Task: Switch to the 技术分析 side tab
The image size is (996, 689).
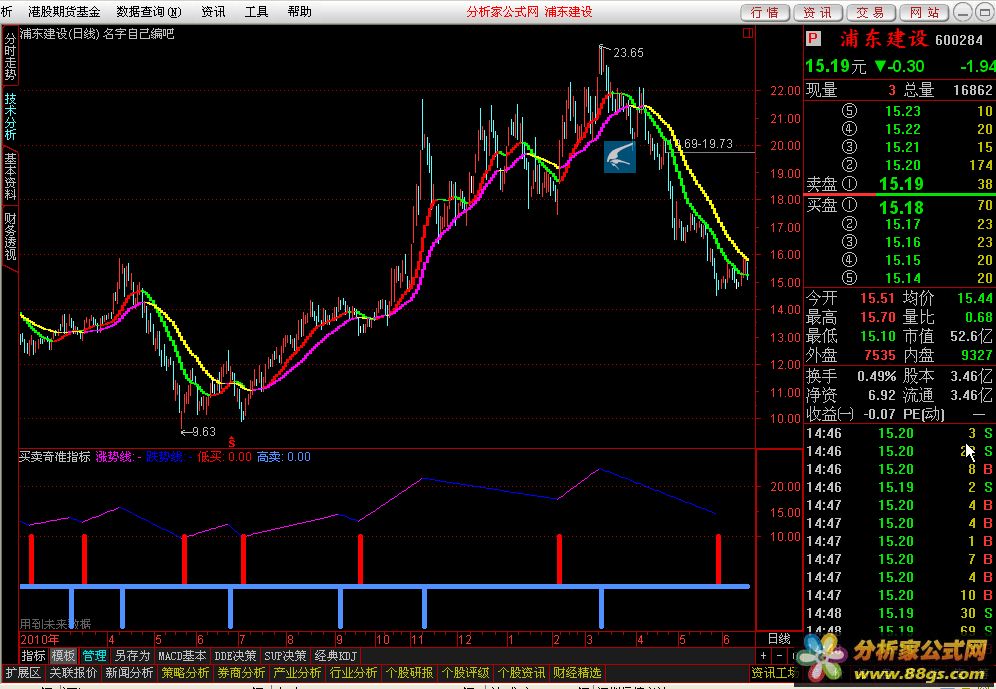Action: coord(10,117)
